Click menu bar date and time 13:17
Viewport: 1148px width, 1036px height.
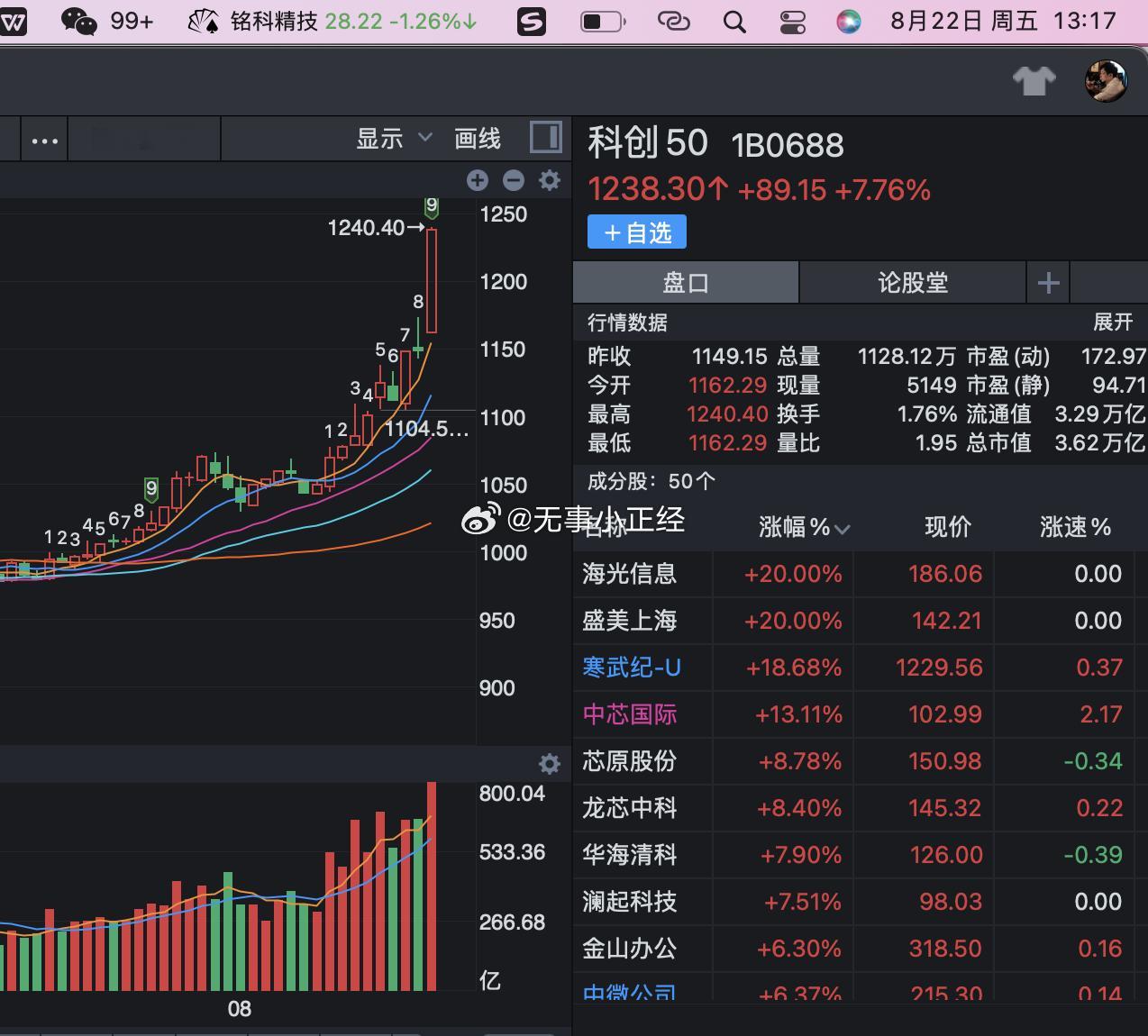(x=1003, y=21)
